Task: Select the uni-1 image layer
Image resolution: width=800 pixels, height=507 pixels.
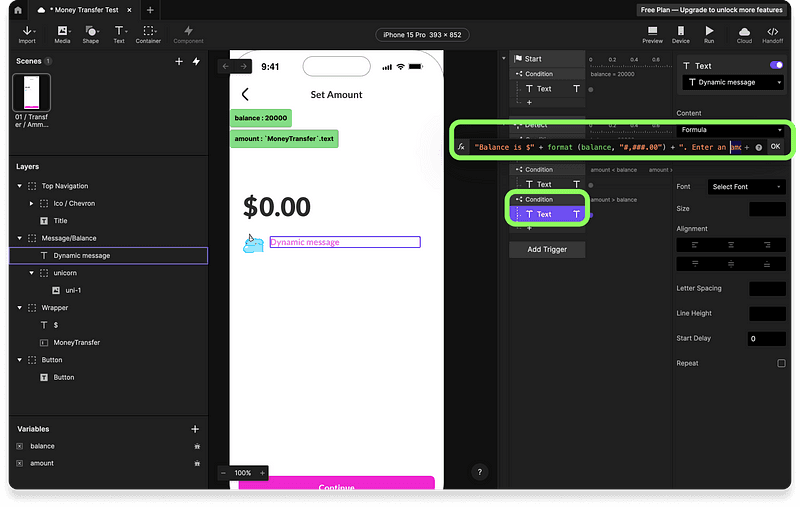Action: (x=109, y=290)
